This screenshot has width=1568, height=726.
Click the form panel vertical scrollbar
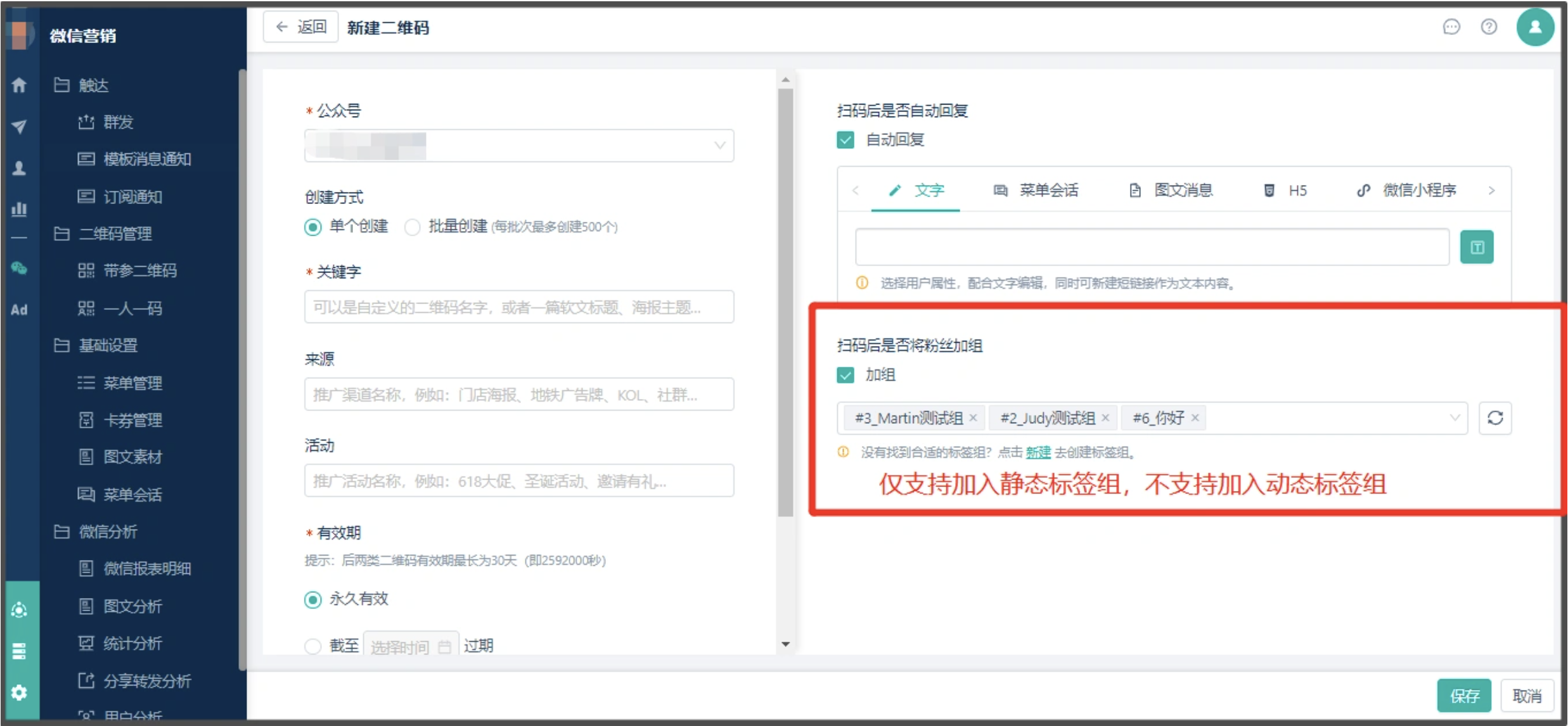[x=785, y=303]
